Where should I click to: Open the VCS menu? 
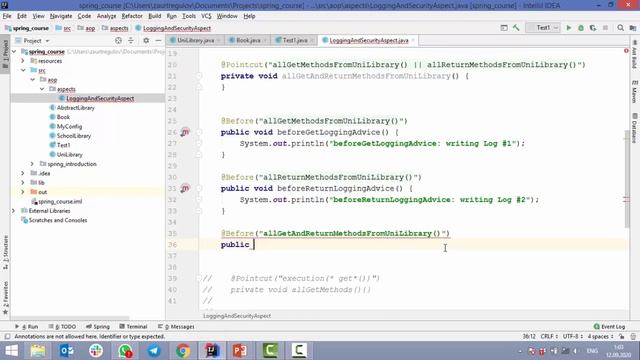pyautogui.click(x=206, y=16)
